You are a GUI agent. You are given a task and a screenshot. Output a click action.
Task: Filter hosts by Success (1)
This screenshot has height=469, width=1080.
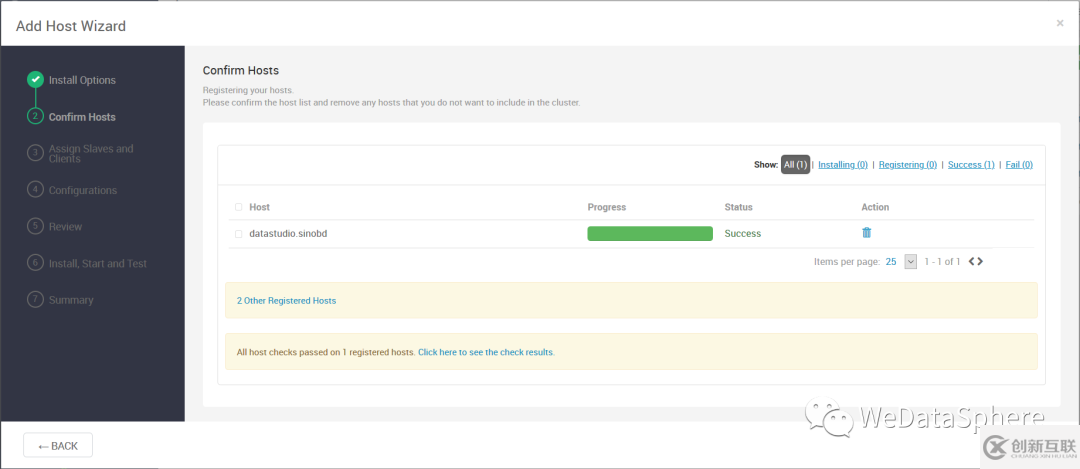click(x=970, y=165)
